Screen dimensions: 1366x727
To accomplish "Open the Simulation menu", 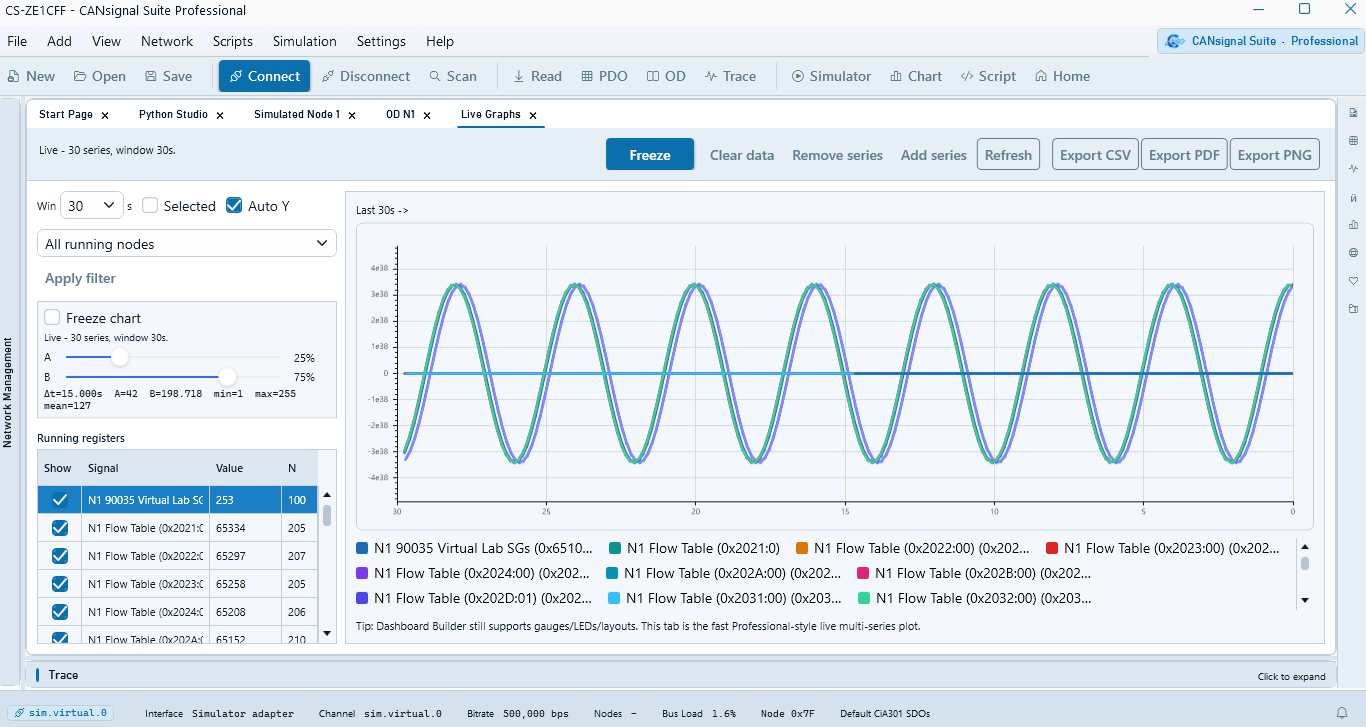I will pyautogui.click(x=305, y=41).
